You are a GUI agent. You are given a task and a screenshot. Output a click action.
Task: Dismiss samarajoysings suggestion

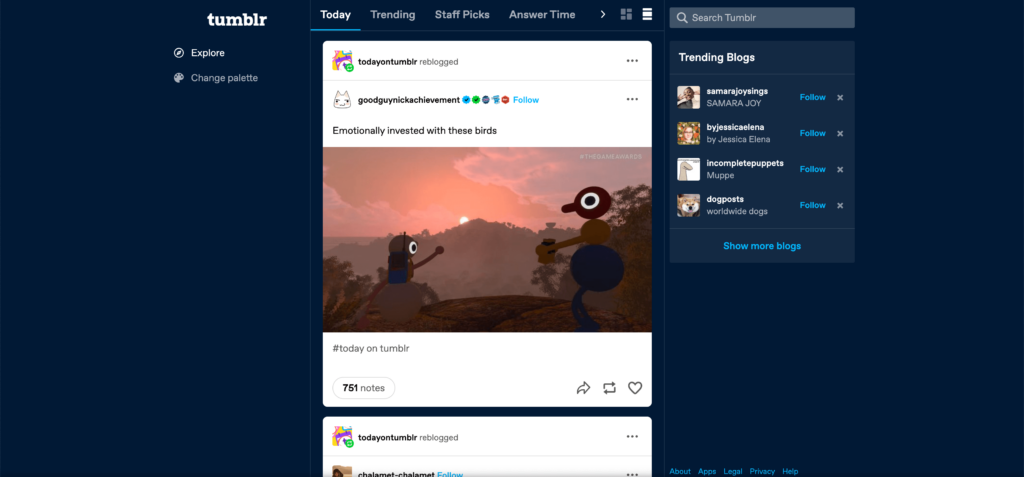(x=840, y=97)
